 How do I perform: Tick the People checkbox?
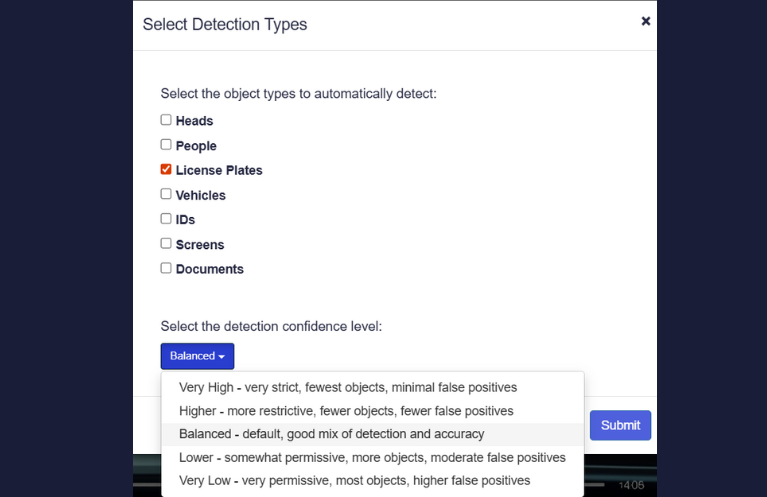(166, 145)
